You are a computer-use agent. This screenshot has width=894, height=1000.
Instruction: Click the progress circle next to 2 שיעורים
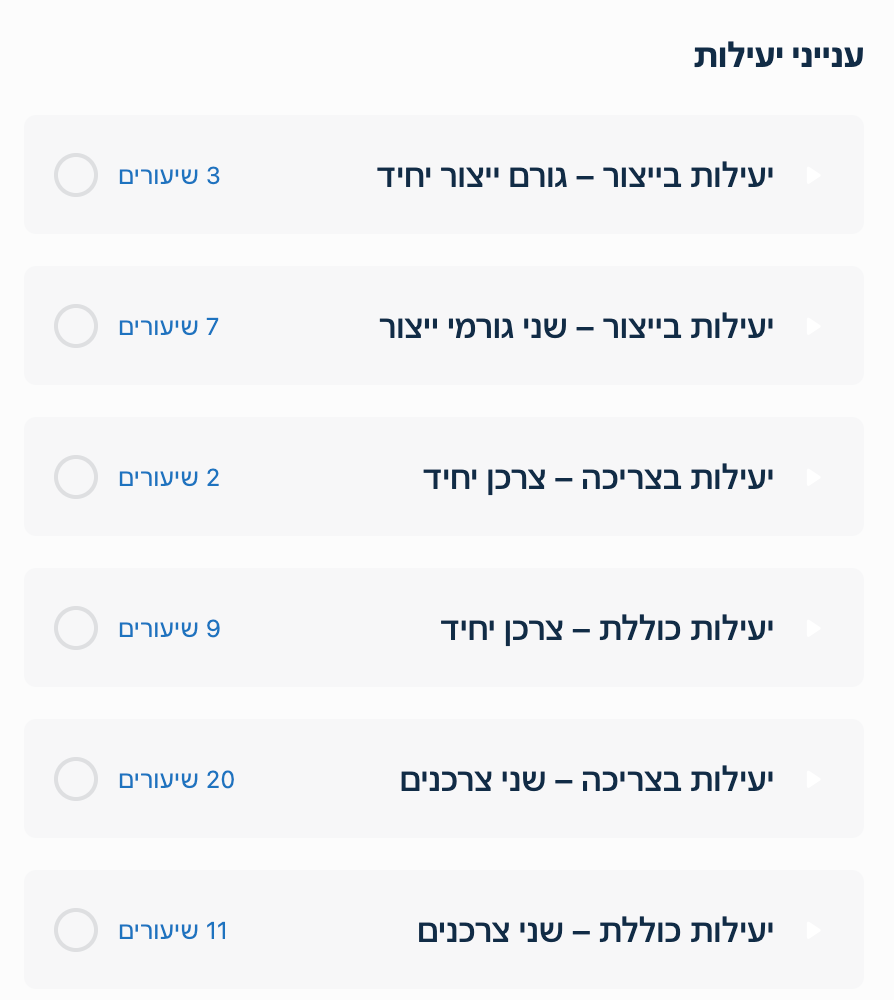[x=76, y=478]
